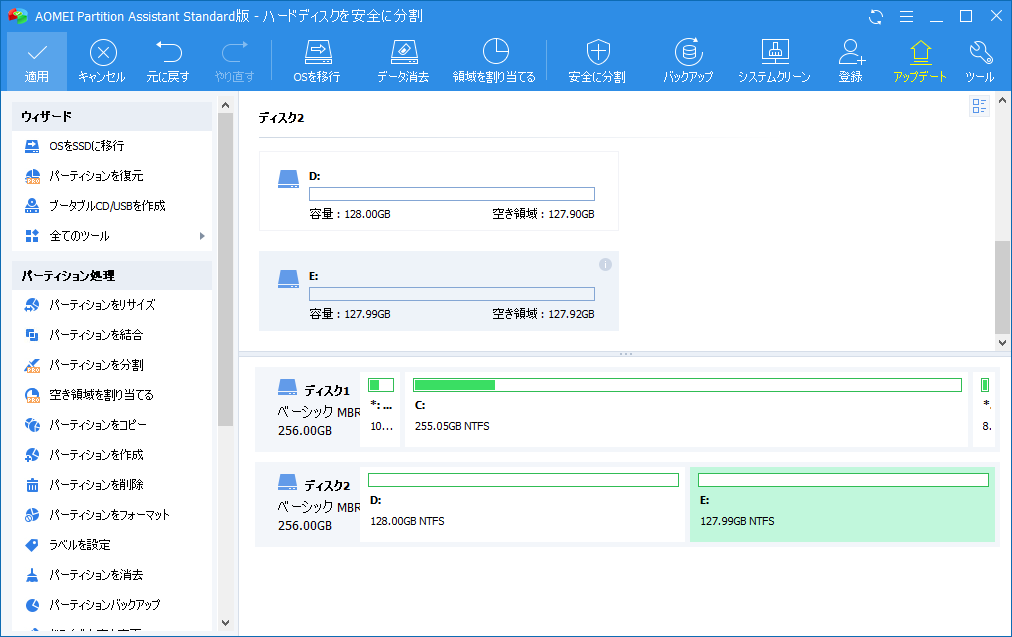Select the E: partition card
The image size is (1012, 637).
point(439,291)
